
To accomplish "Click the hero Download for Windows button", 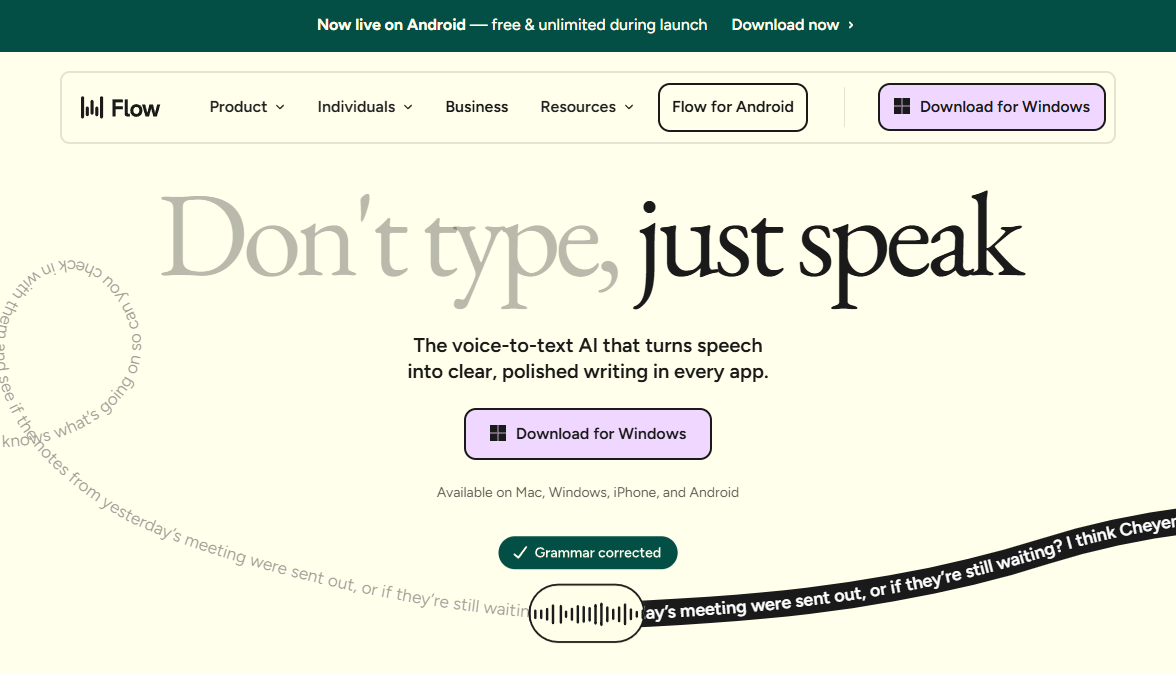I will (587, 434).
